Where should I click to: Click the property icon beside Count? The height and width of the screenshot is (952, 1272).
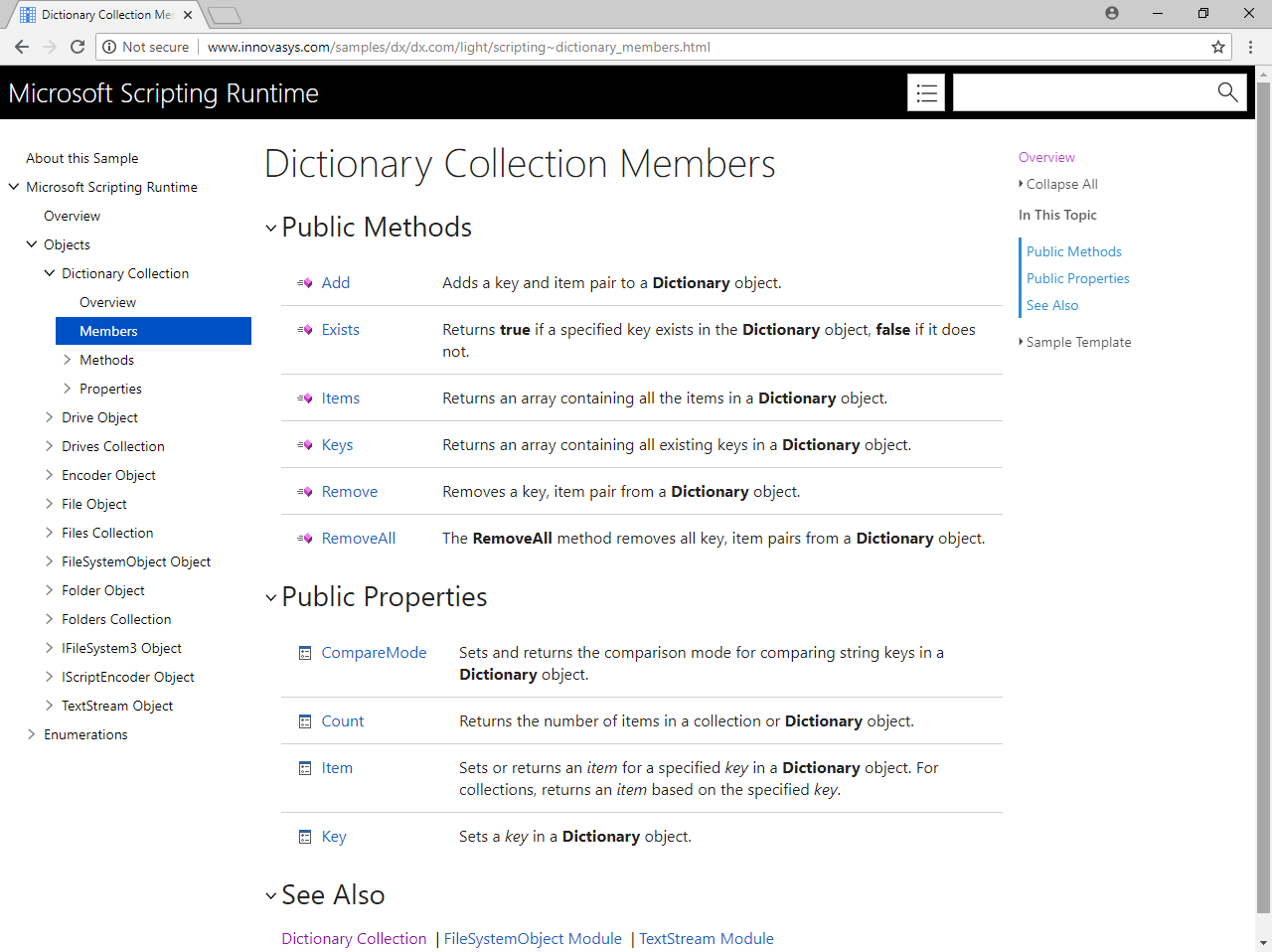[x=305, y=721]
